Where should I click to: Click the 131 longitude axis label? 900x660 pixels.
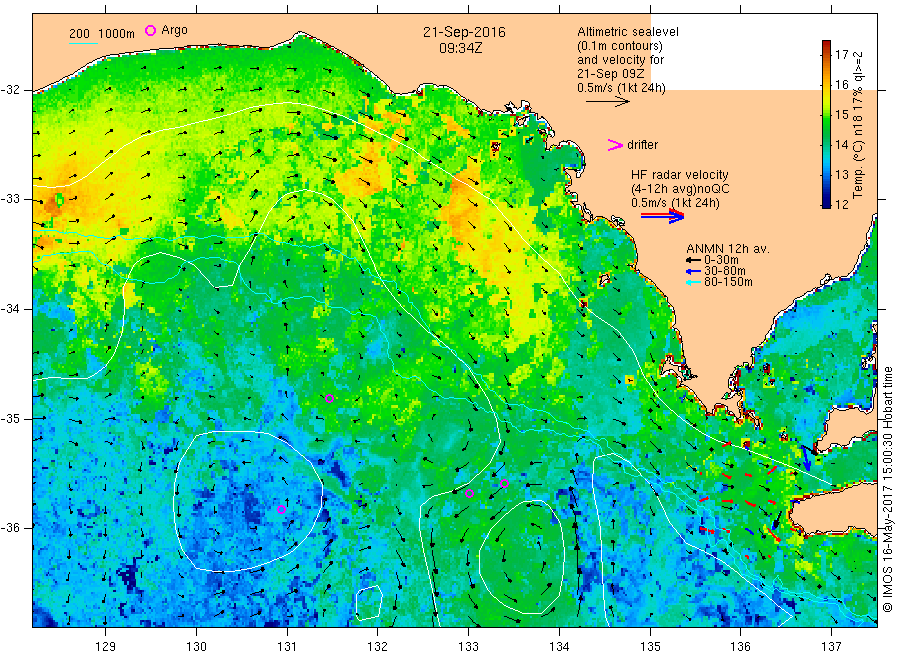(x=287, y=647)
